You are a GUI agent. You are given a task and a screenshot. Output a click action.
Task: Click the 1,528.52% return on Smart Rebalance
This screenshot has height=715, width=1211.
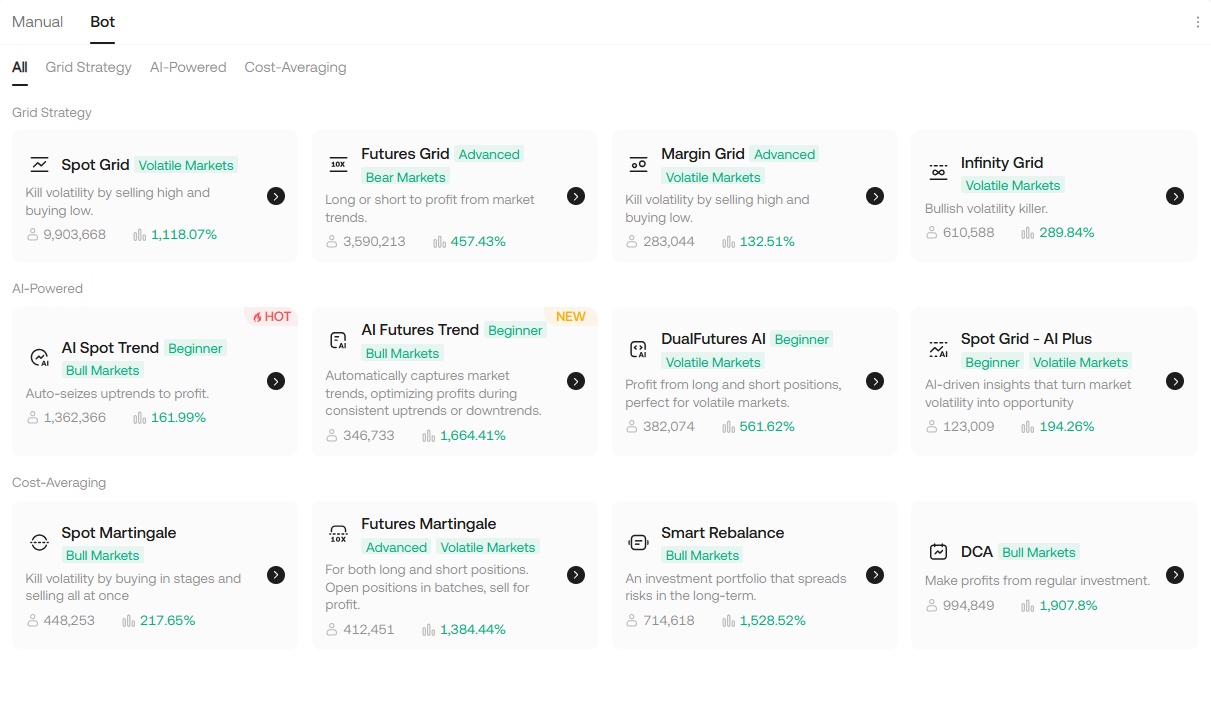(x=773, y=621)
